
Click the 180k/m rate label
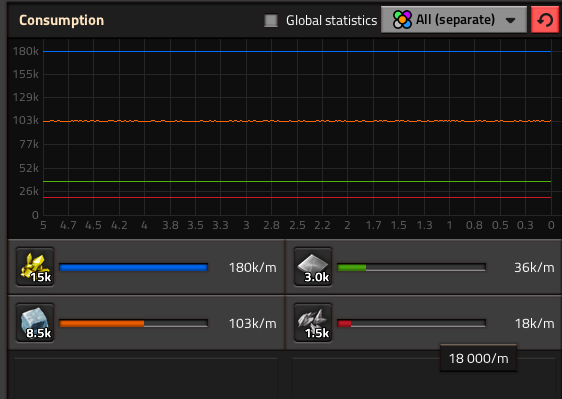pos(253,267)
